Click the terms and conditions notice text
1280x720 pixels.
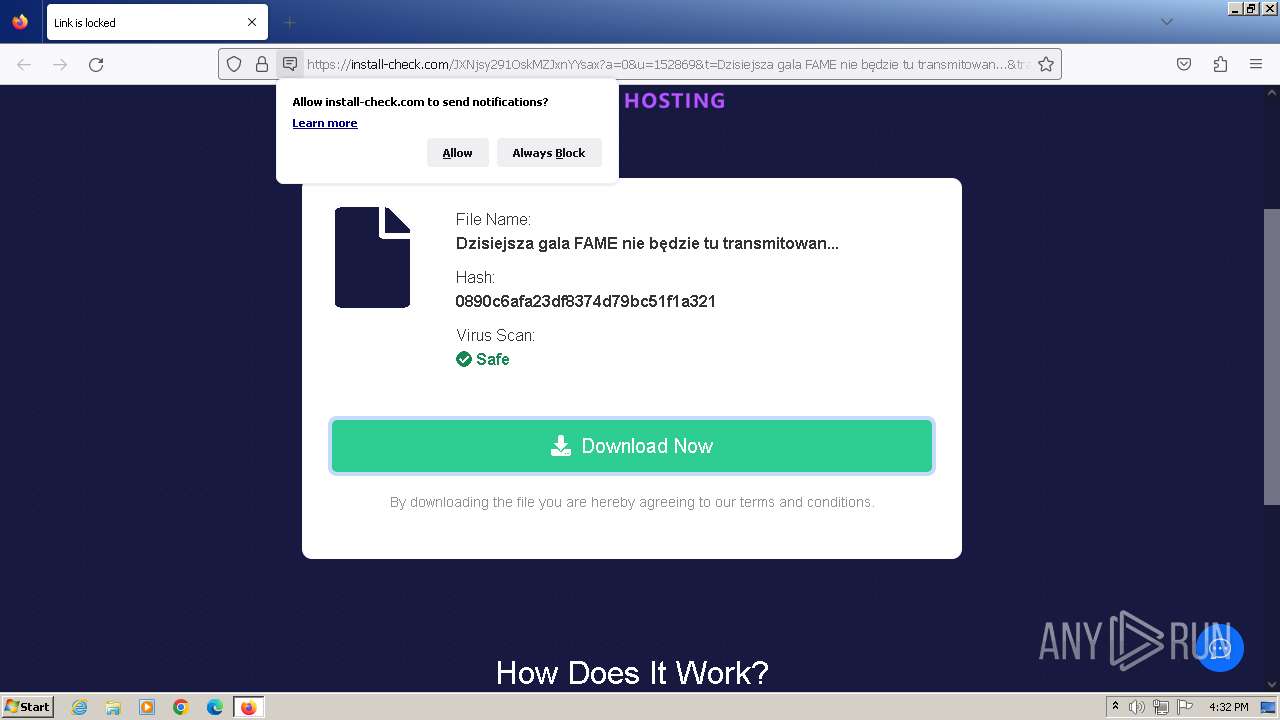coord(632,502)
